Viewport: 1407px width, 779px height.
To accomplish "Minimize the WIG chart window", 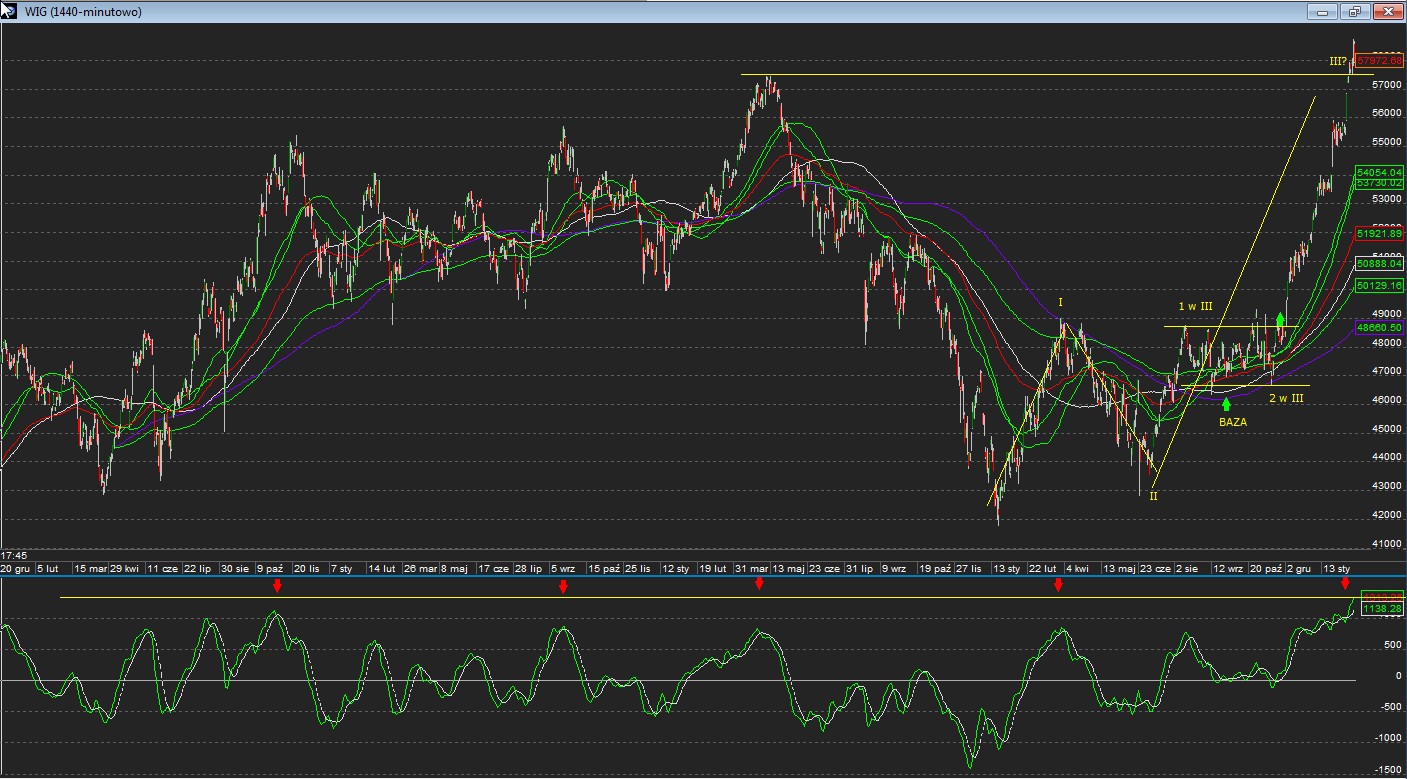I will (1323, 12).
